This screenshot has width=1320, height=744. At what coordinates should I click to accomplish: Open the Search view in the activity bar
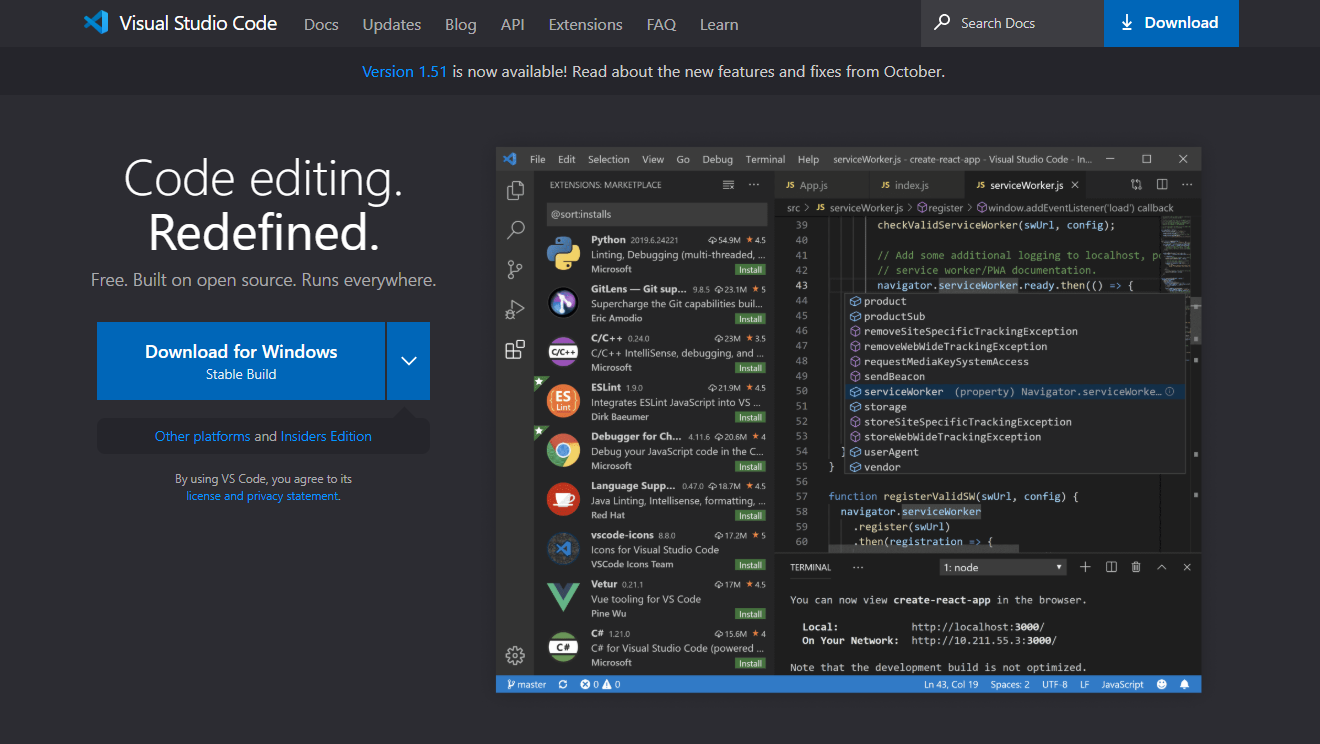tap(515, 230)
